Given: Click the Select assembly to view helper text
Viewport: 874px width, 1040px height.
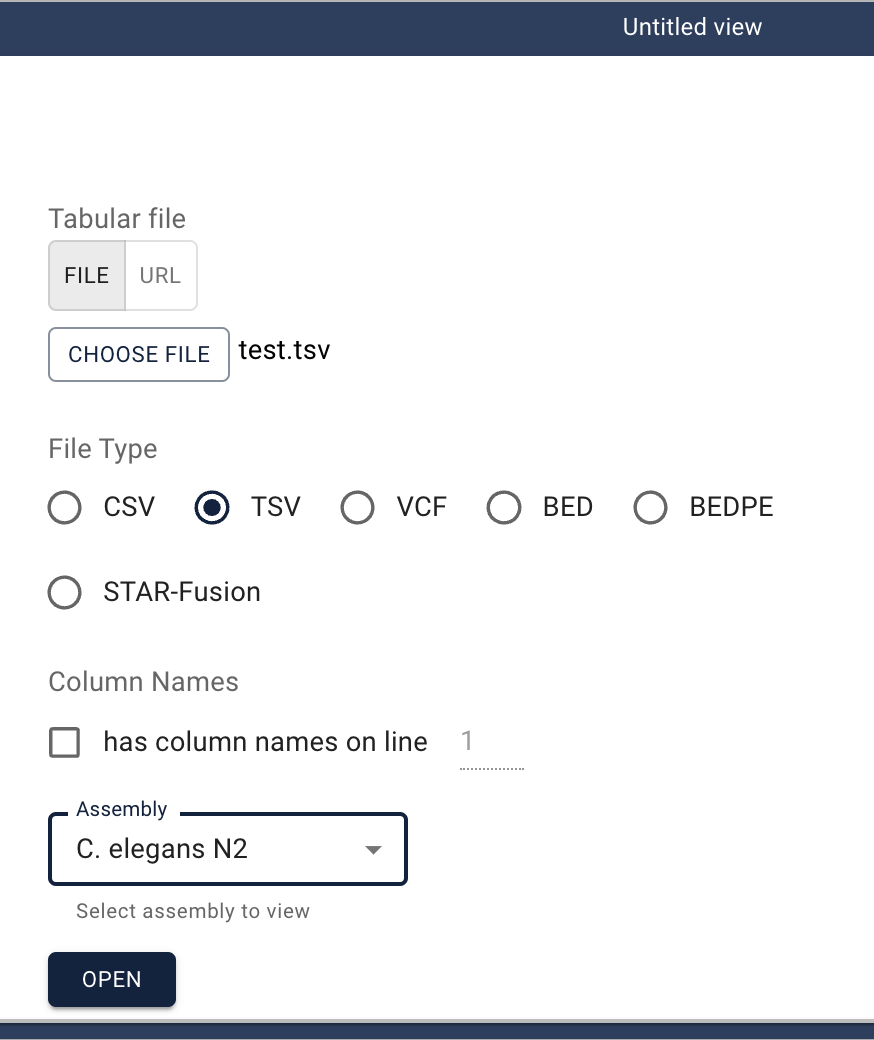Looking at the screenshot, I should [193, 911].
